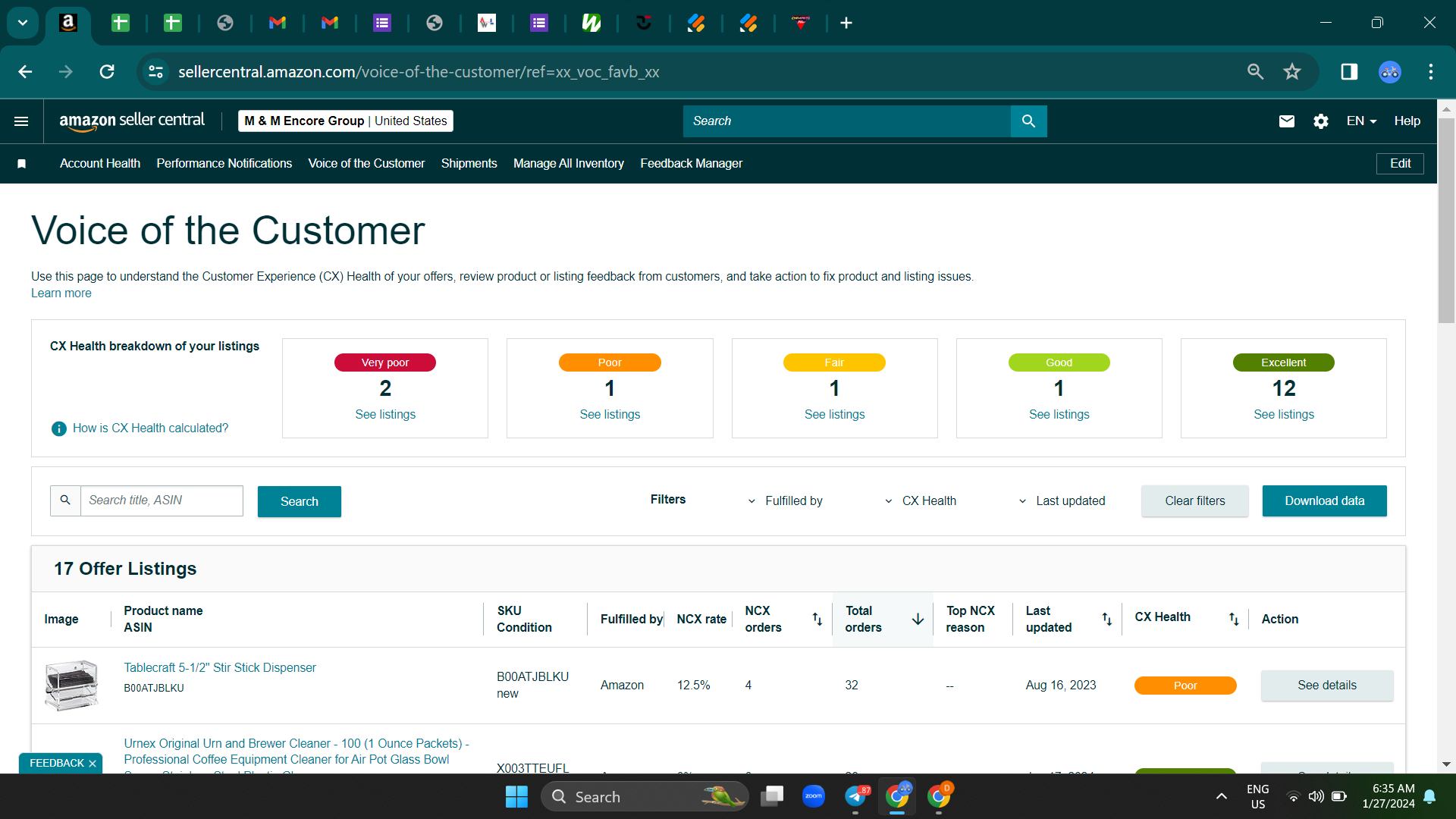1456x819 pixels.
Task: Open Zoom from the taskbar
Action: click(x=814, y=796)
